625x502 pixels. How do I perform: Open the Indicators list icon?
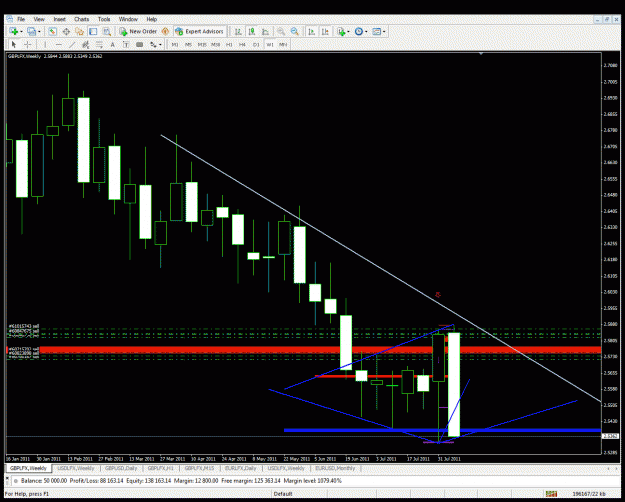341,31
